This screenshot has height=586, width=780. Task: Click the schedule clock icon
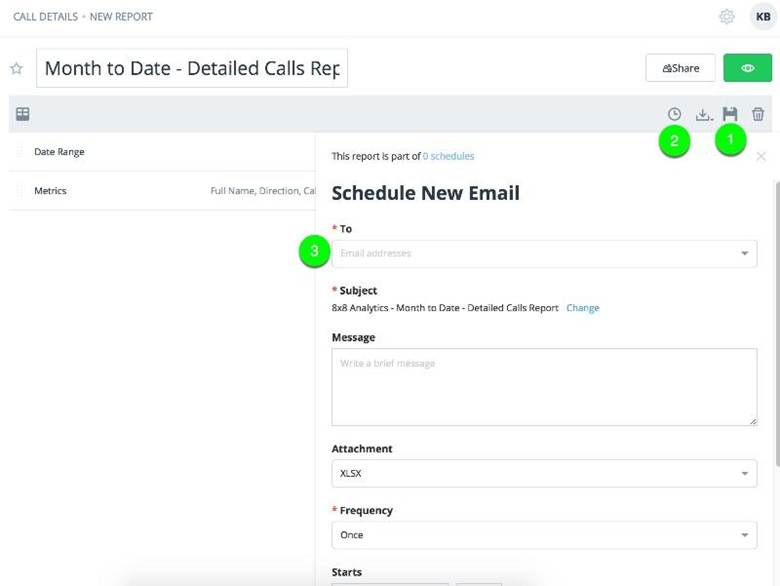pos(674,115)
